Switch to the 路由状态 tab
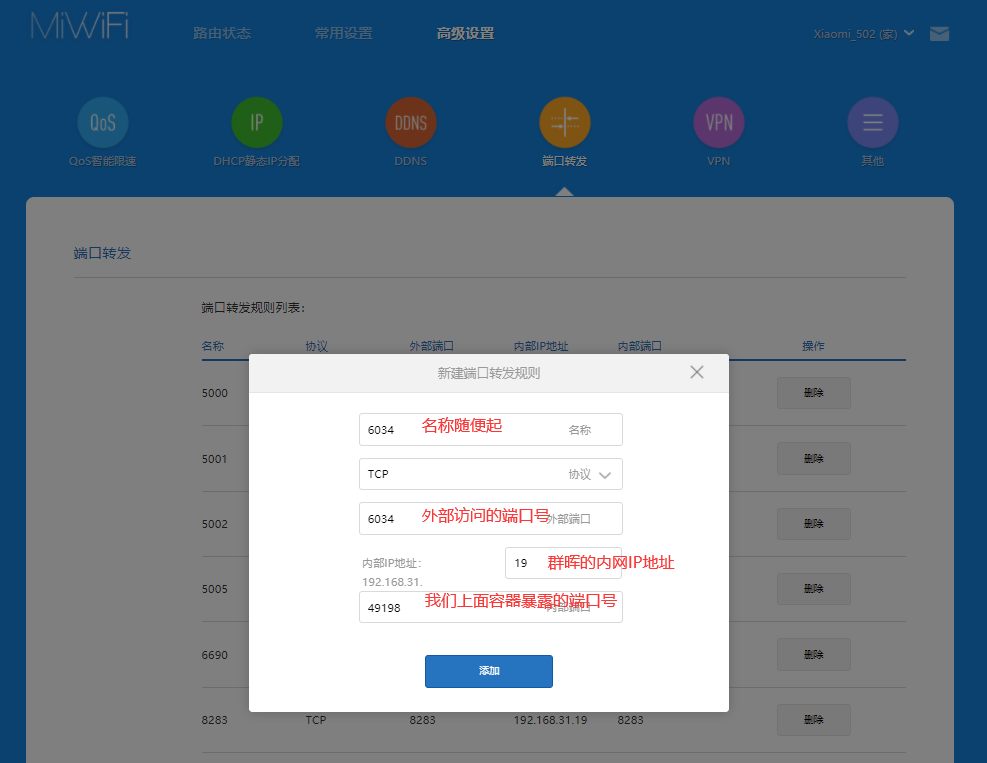 click(222, 34)
